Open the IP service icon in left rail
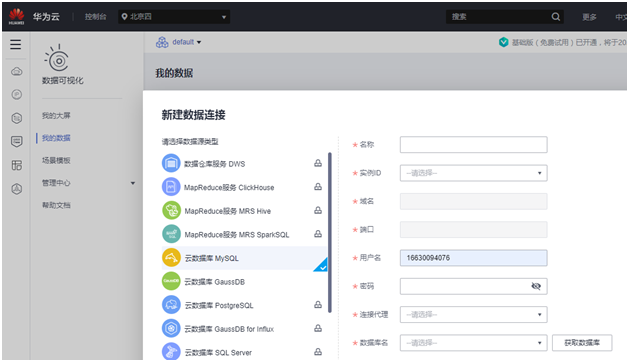The width and height of the screenshot is (629, 362). [x=16, y=95]
